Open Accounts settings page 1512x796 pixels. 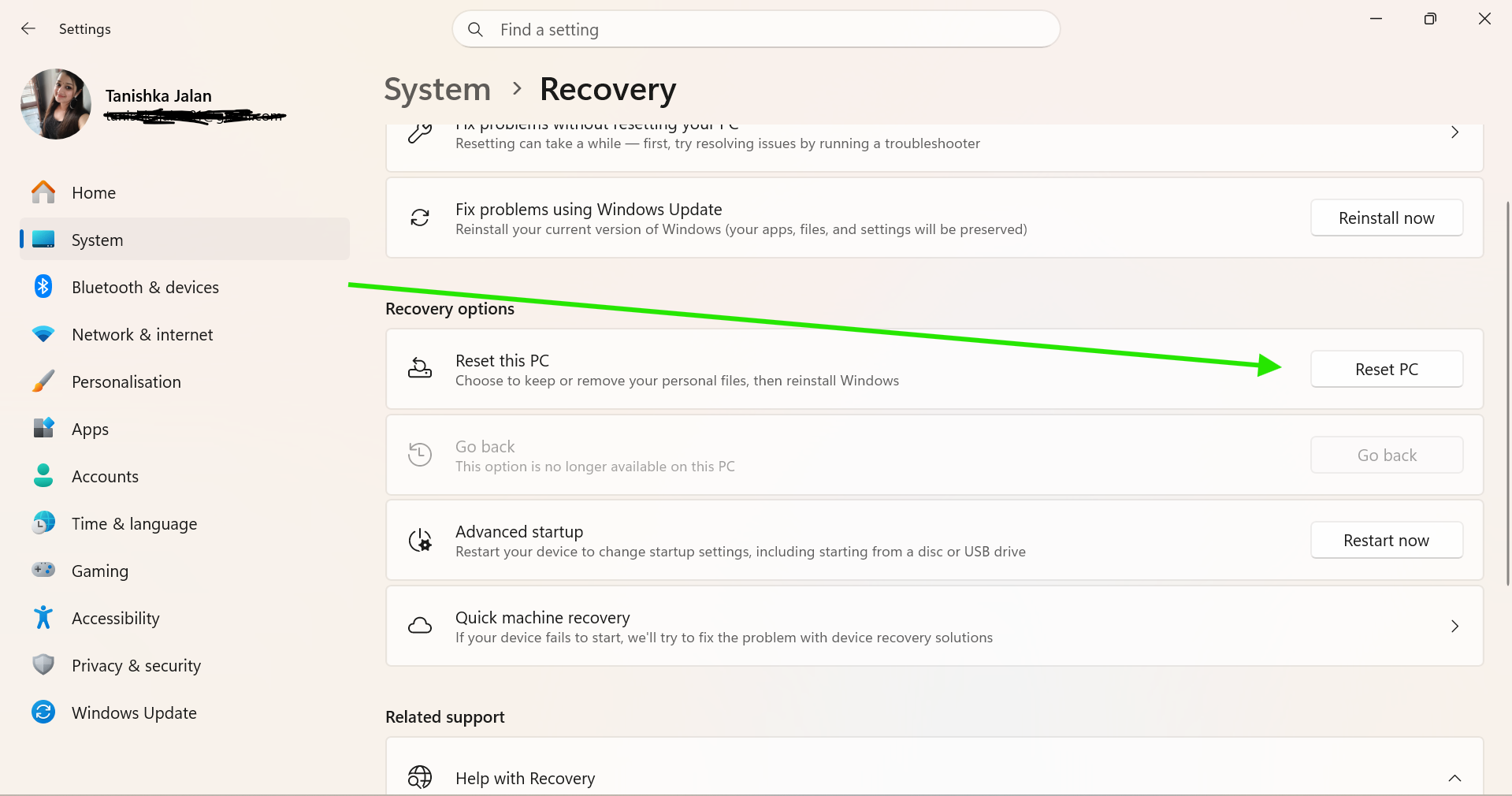(184, 476)
